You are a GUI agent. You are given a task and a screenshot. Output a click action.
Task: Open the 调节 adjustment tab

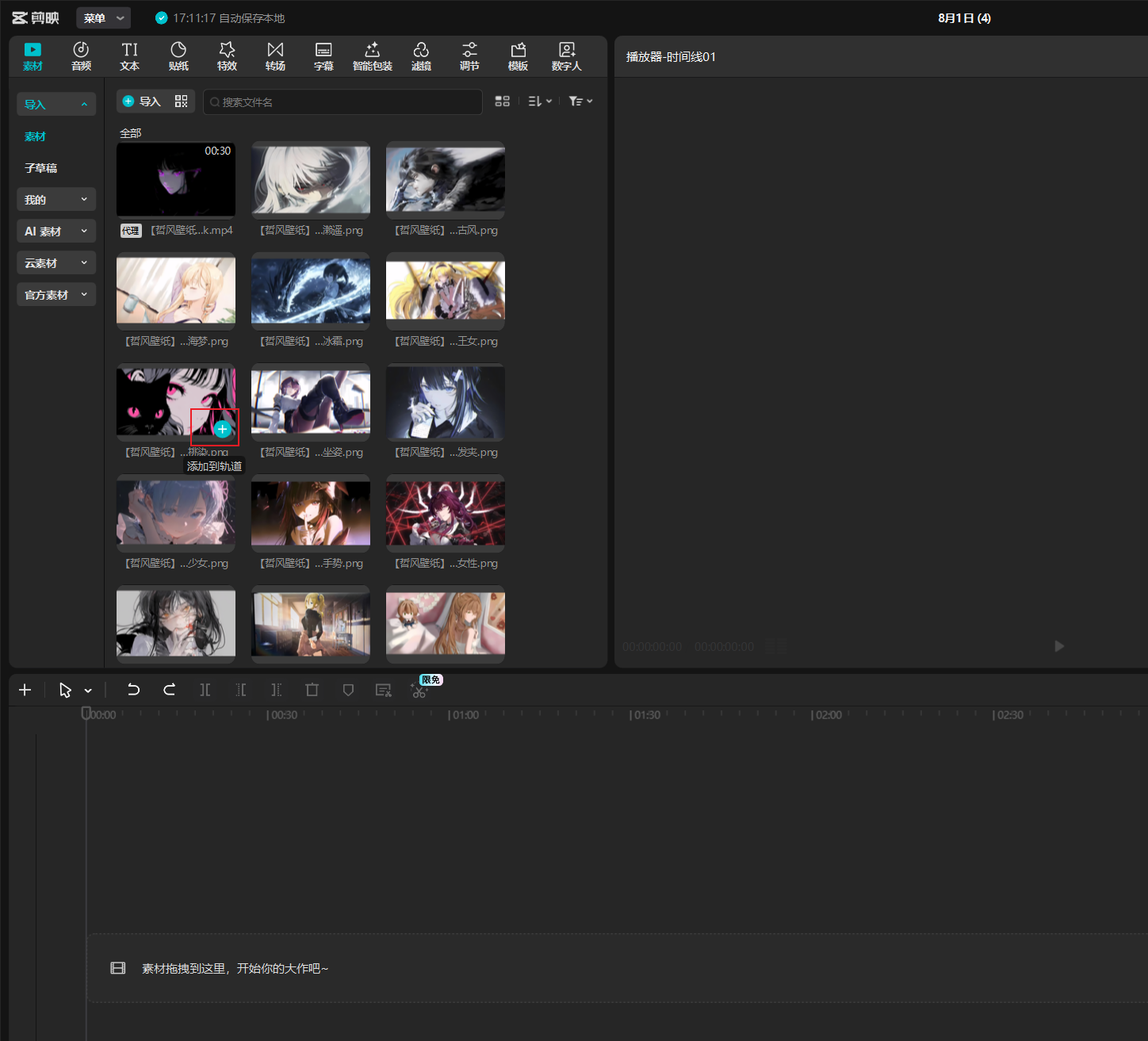(469, 56)
